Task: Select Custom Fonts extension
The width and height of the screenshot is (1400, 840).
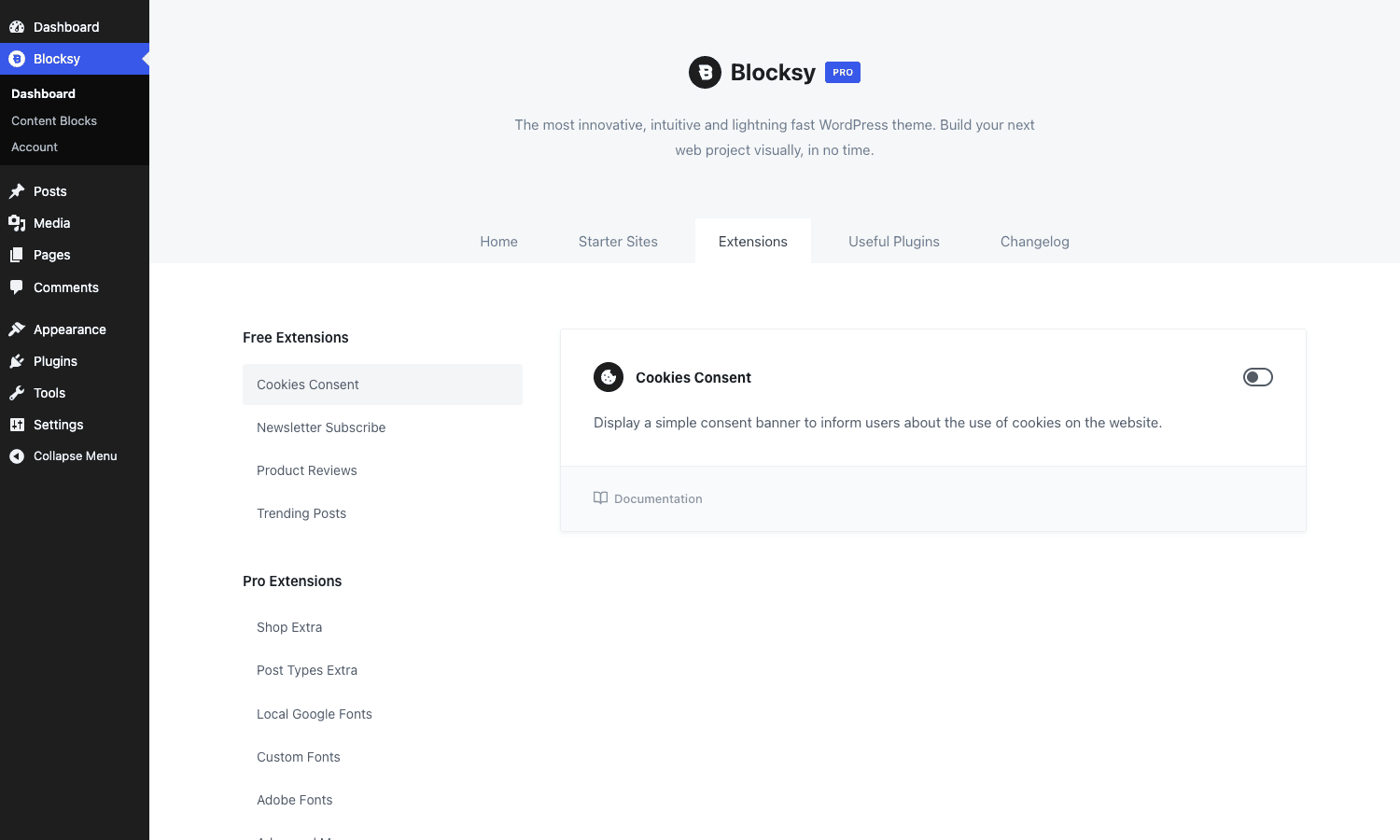Action: click(x=383, y=757)
